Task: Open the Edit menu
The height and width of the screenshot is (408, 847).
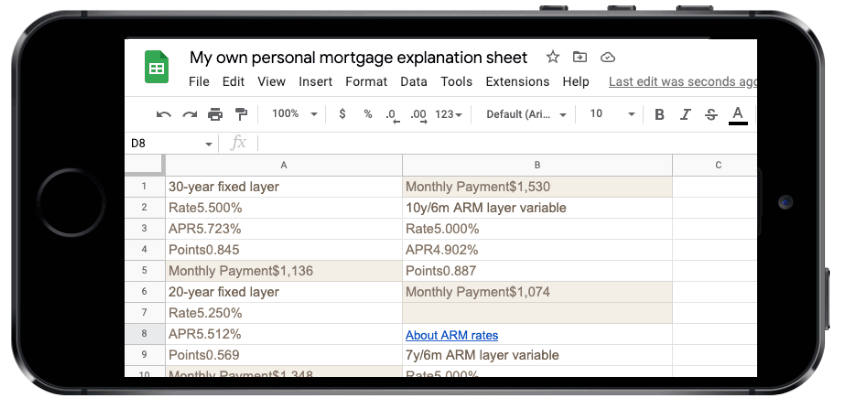Action: click(233, 82)
